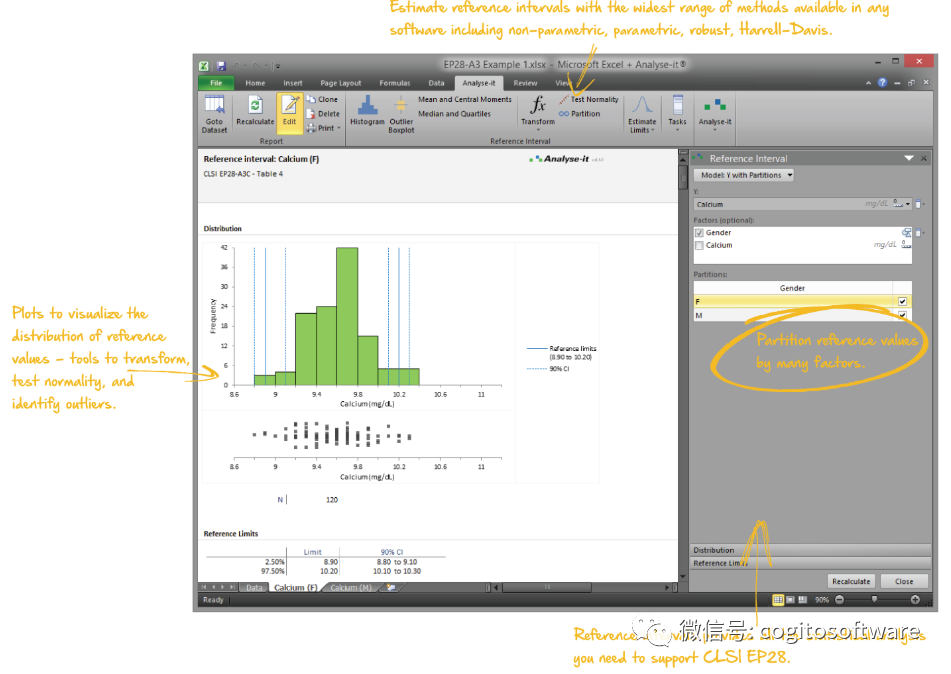Switch to the Home ribbon tab

(x=255, y=83)
